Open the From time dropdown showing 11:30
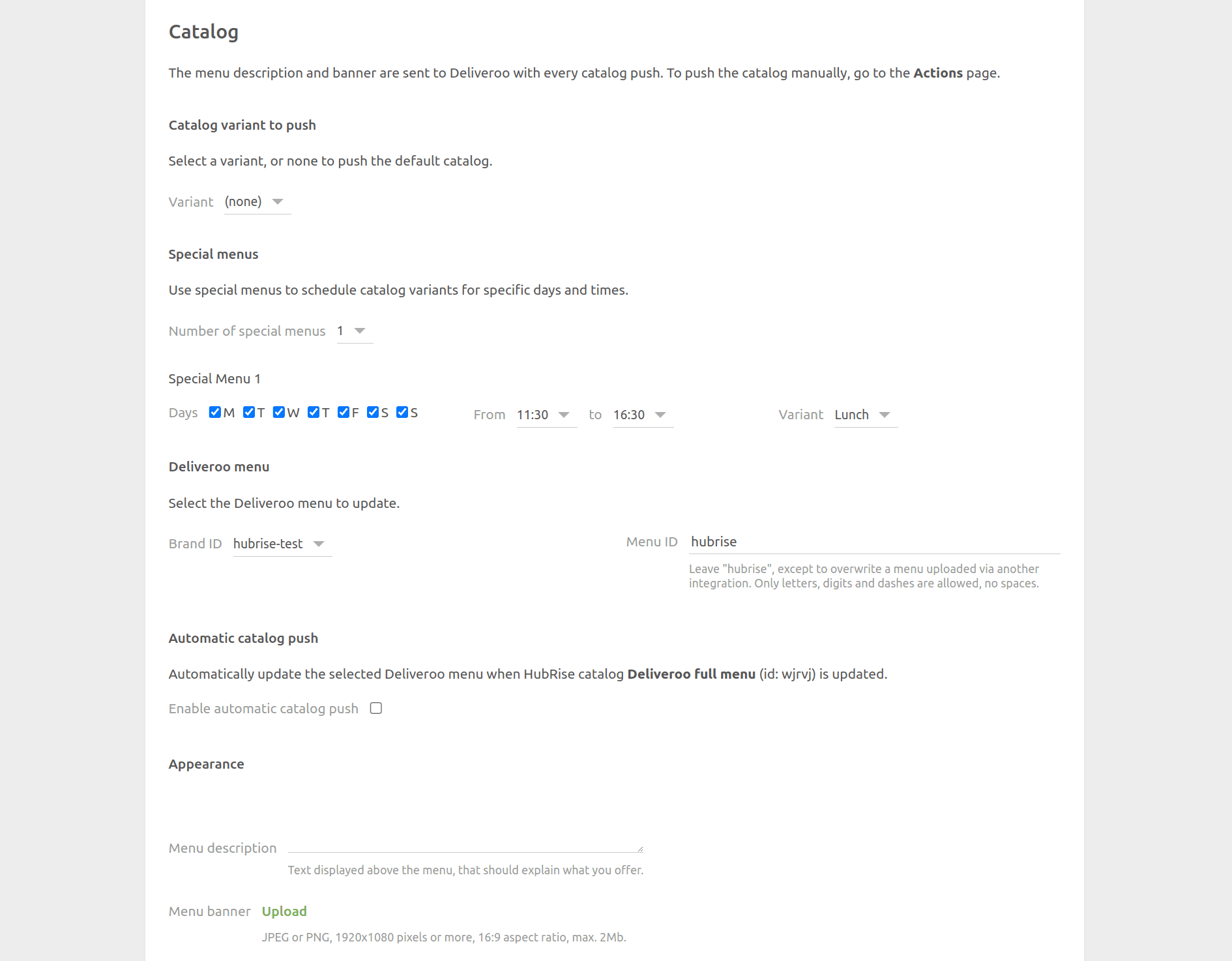Viewport: 1232px width, 961px height. [x=546, y=415]
